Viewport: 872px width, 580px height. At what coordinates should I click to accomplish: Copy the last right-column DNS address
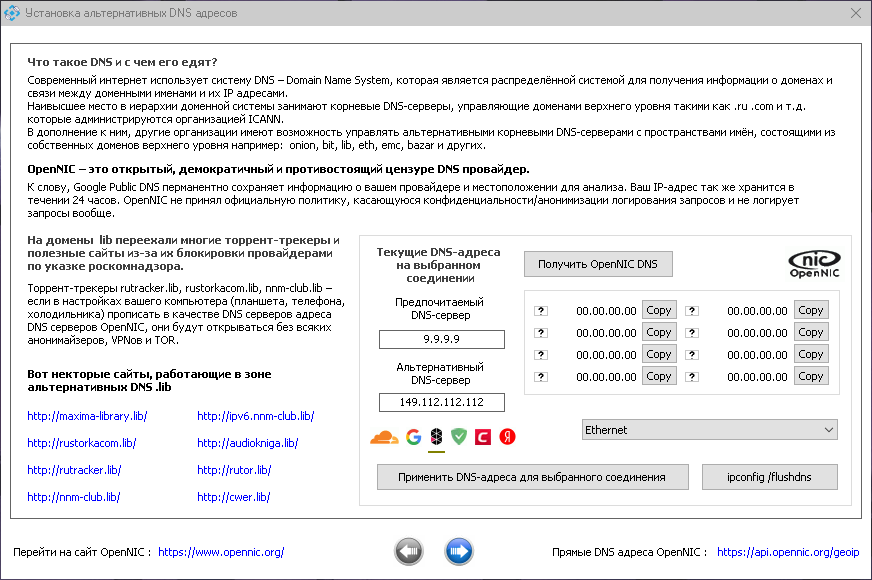[x=811, y=376]
